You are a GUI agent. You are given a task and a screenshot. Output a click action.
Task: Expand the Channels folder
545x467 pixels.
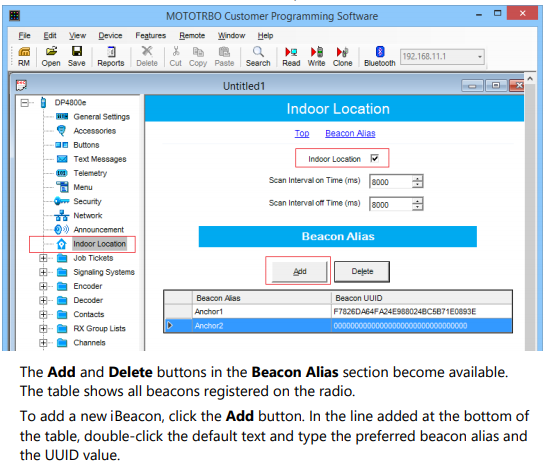point(43,343)
